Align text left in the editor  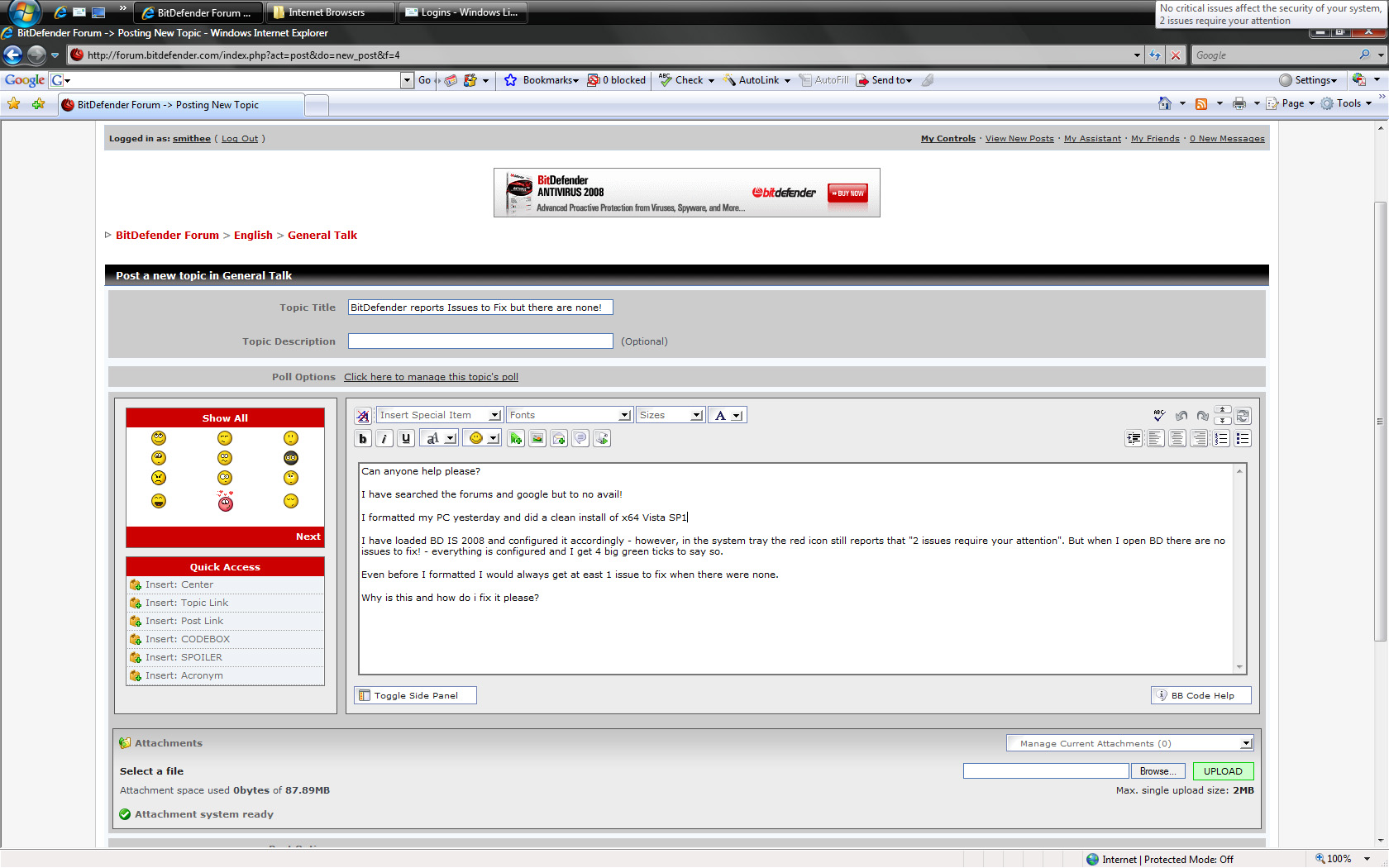tap(1155, 439)
